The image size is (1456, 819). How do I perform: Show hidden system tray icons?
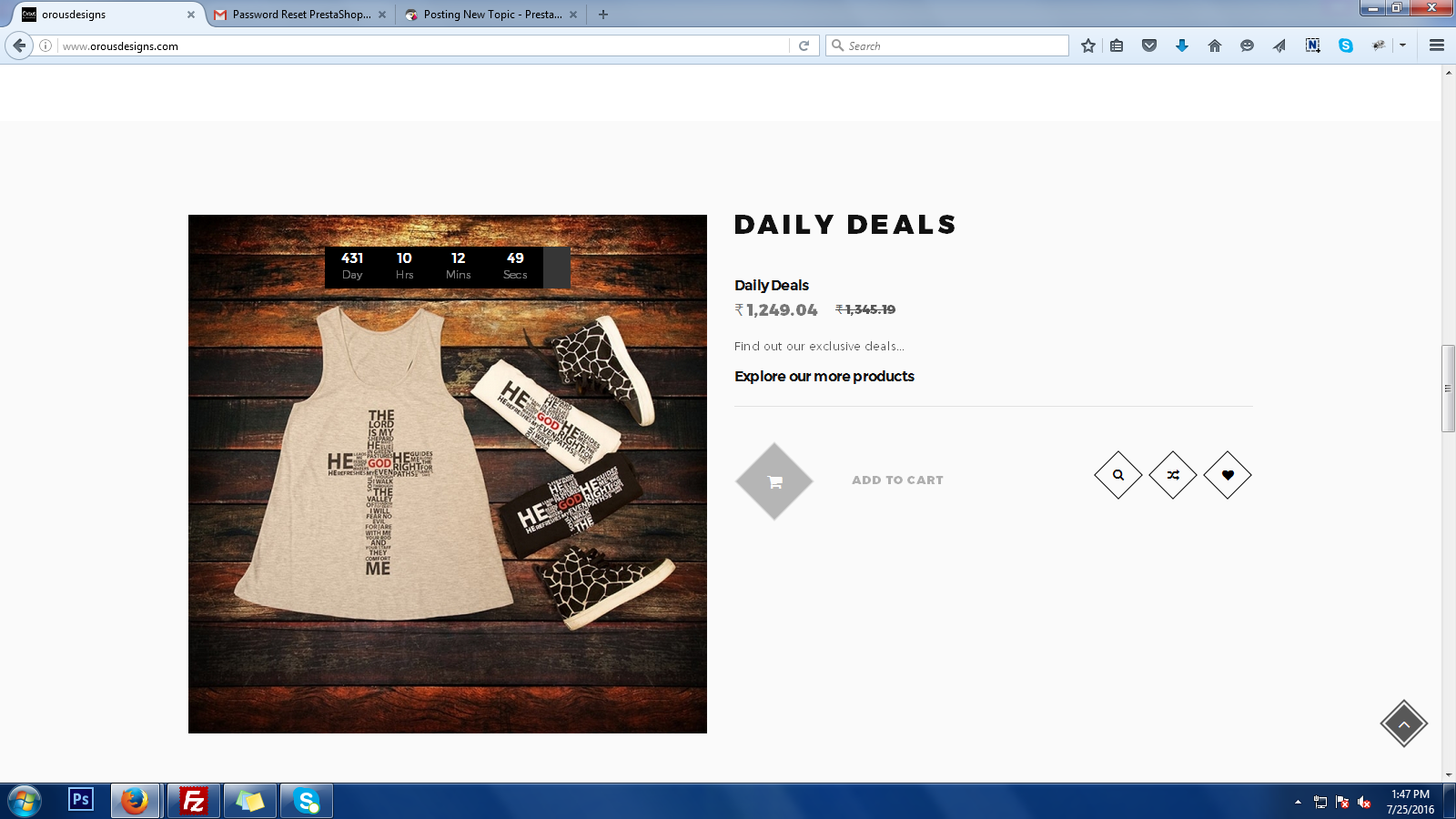click(1298, 802)
